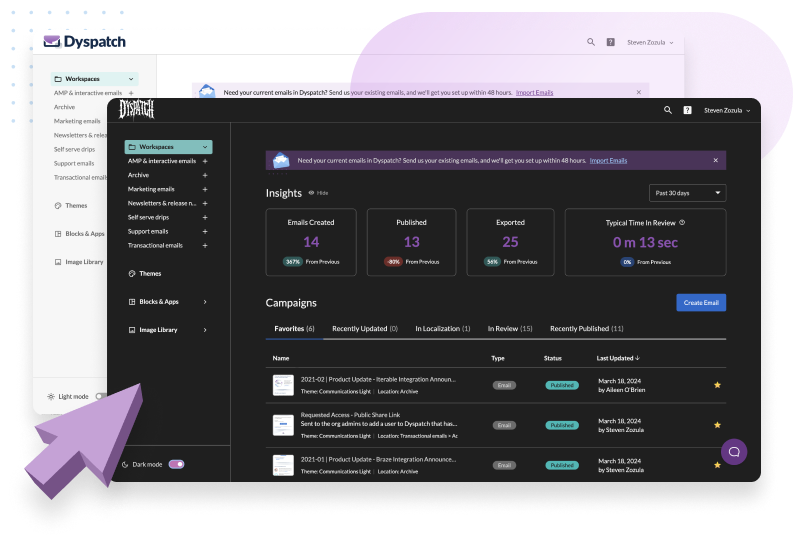Open Requested Access - Public Share Link email
Screen dimensions: 800x539
tap(351, 415)
